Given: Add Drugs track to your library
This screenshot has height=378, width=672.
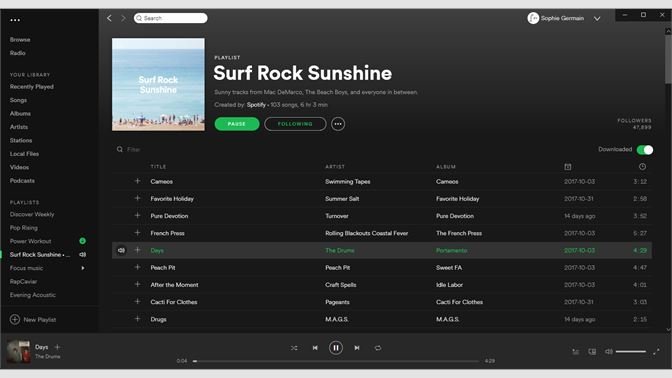Looking at the screenshot, I should coord(137,318).
